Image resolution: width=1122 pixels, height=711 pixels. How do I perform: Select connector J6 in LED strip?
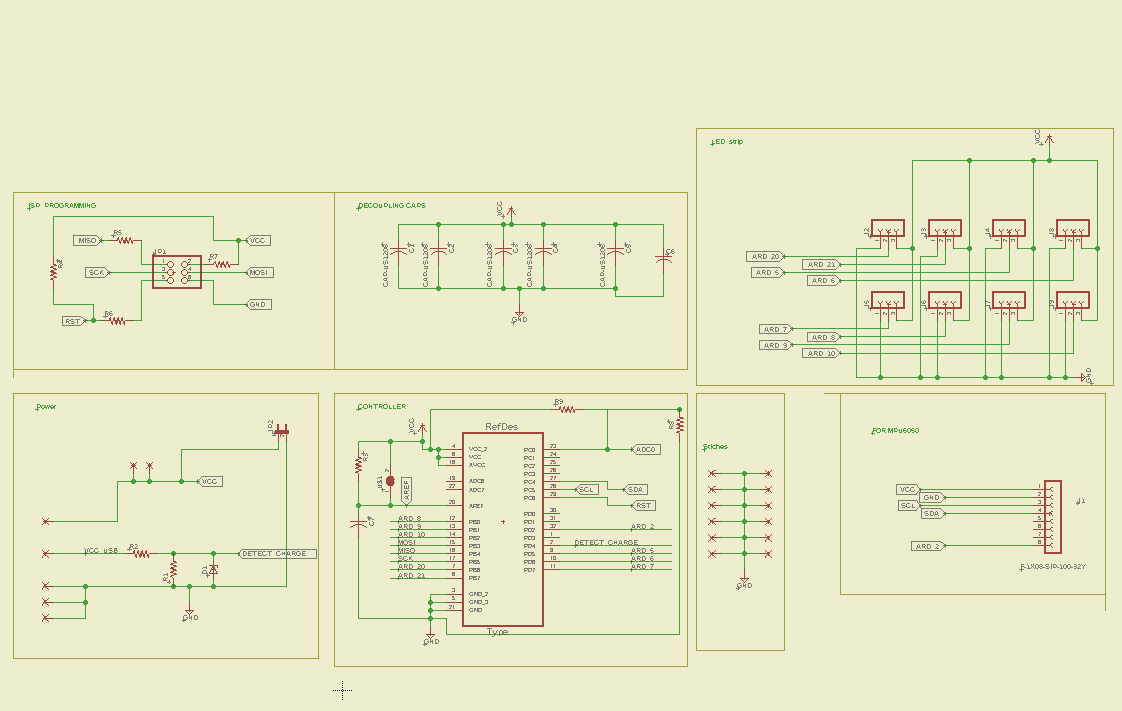[x=945, y=300]
